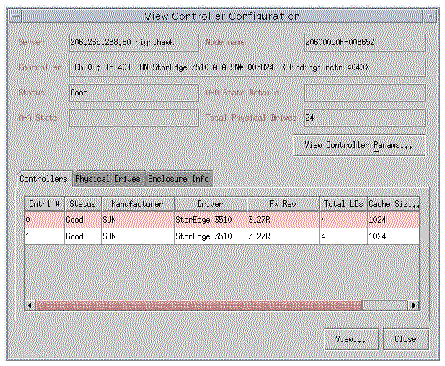The height and width of the screenshot is (366, 445).
Task: Click the Total LDs column header
Action: pyautogui.click(x=343, y=204)
